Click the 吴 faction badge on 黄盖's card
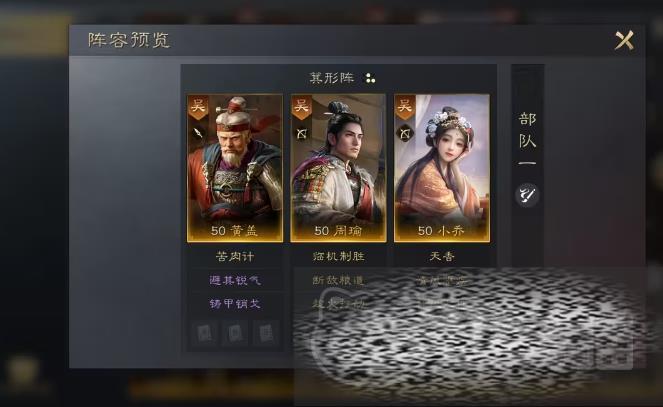Screen dimensions: 663x407 [x=198, y=107]
